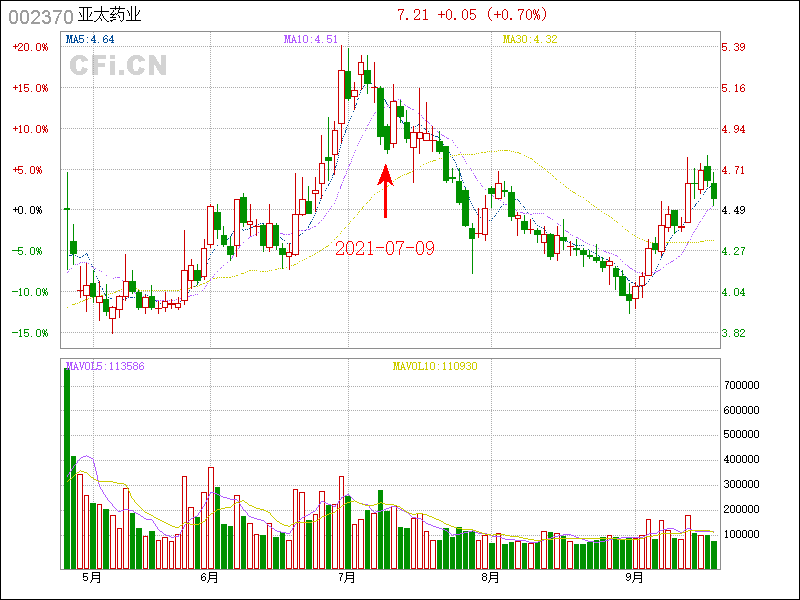
Task: Click the 5.39 price axis label
Action: tap(734, 47)
